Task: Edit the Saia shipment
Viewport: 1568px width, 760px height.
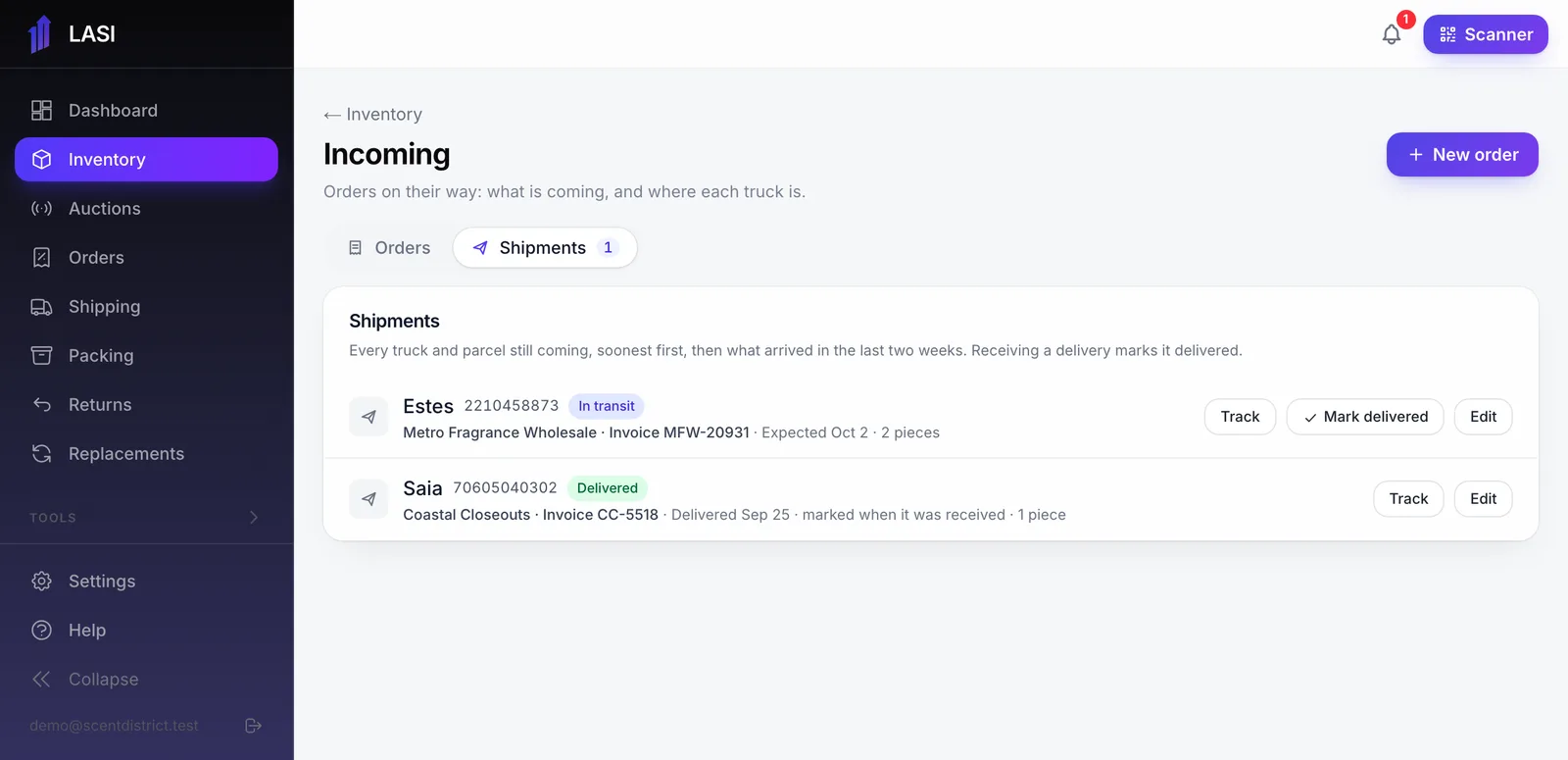Action: [1483, 499]
